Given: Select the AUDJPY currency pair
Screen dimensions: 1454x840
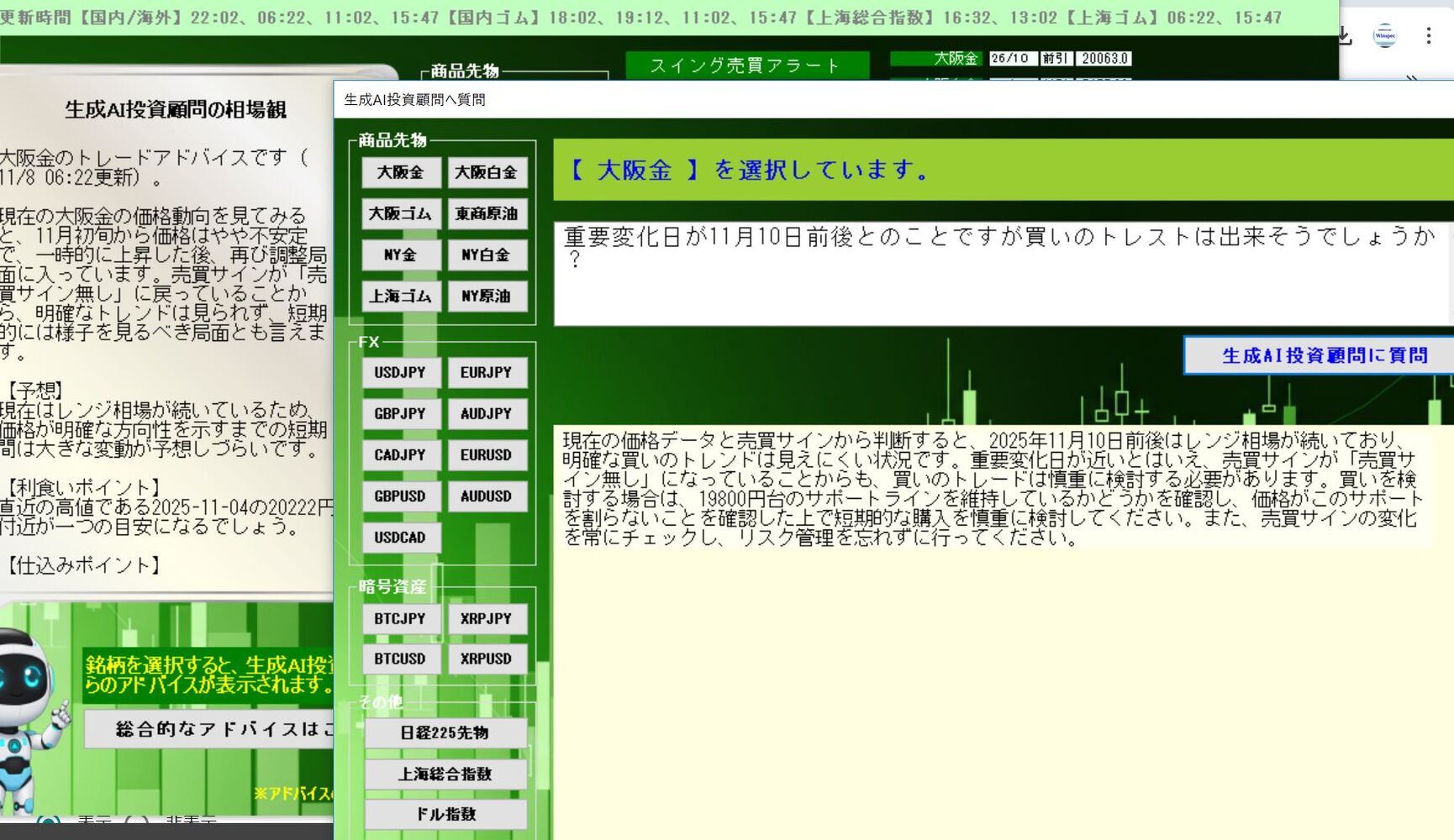Looking at the screenshot, I should click(487, 413).
